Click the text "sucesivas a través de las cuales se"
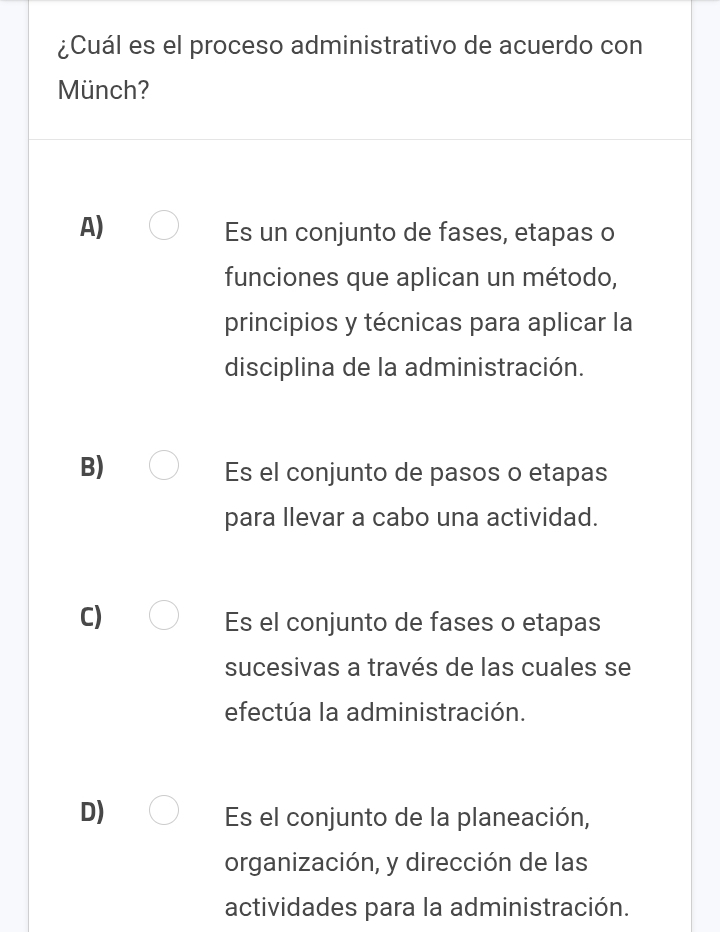 pyautogui.click(x=428, y=667)
